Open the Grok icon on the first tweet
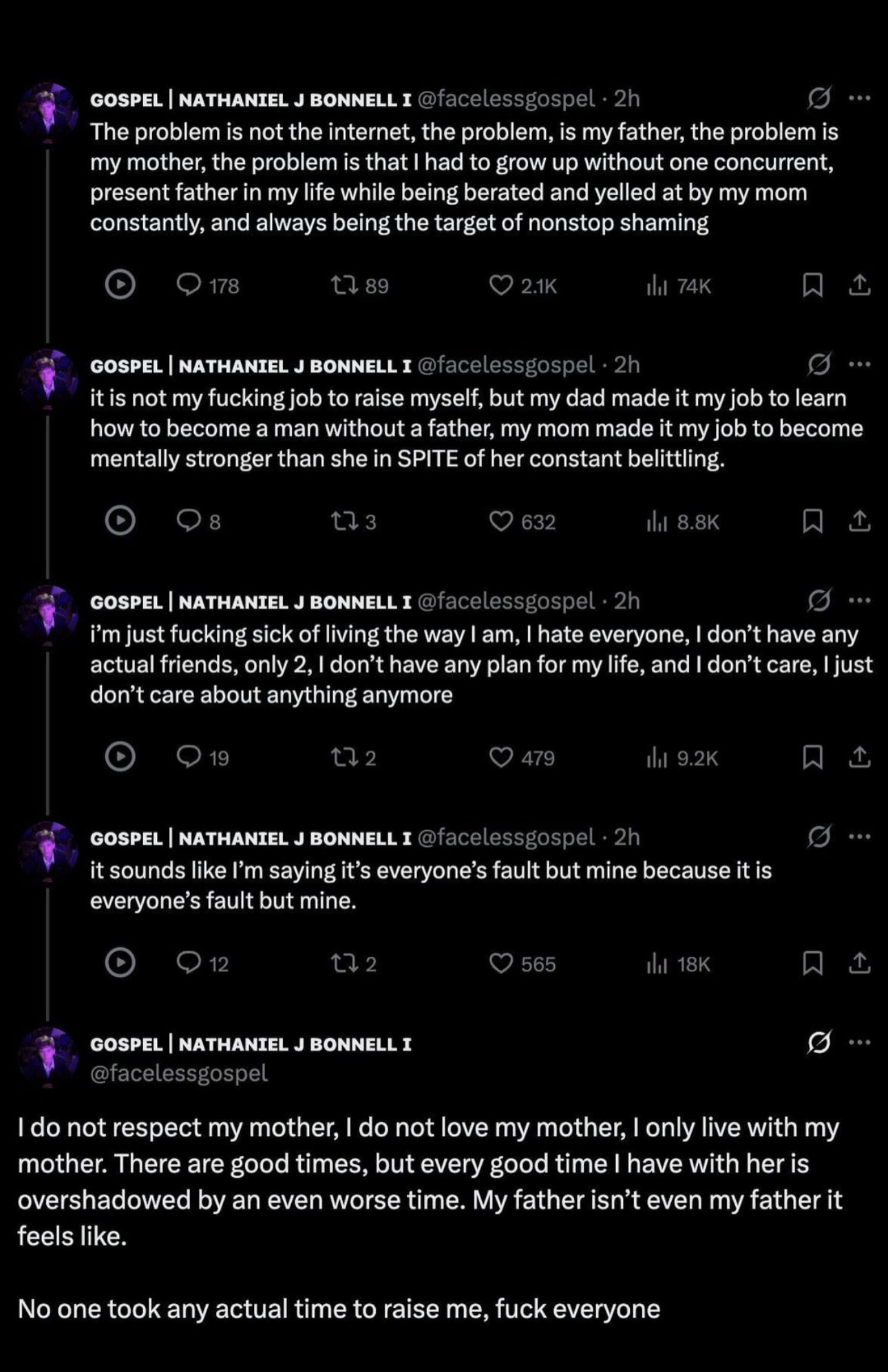Viewport: 888px width, 1372px height. click(x=818, y=98)
